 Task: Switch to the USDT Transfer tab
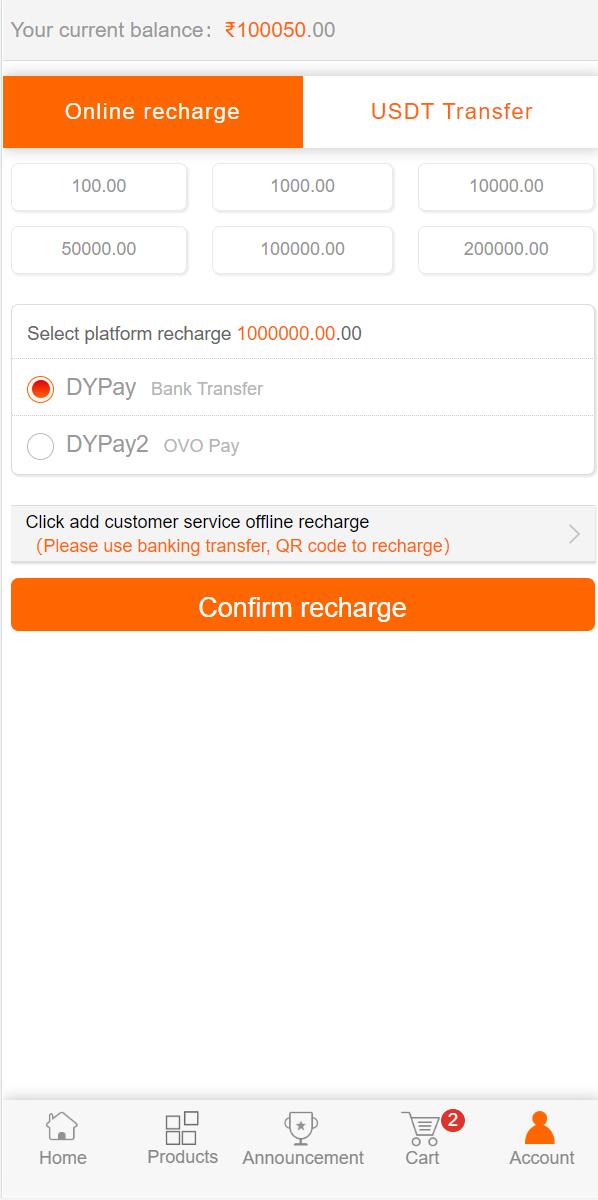click(452, 112)
